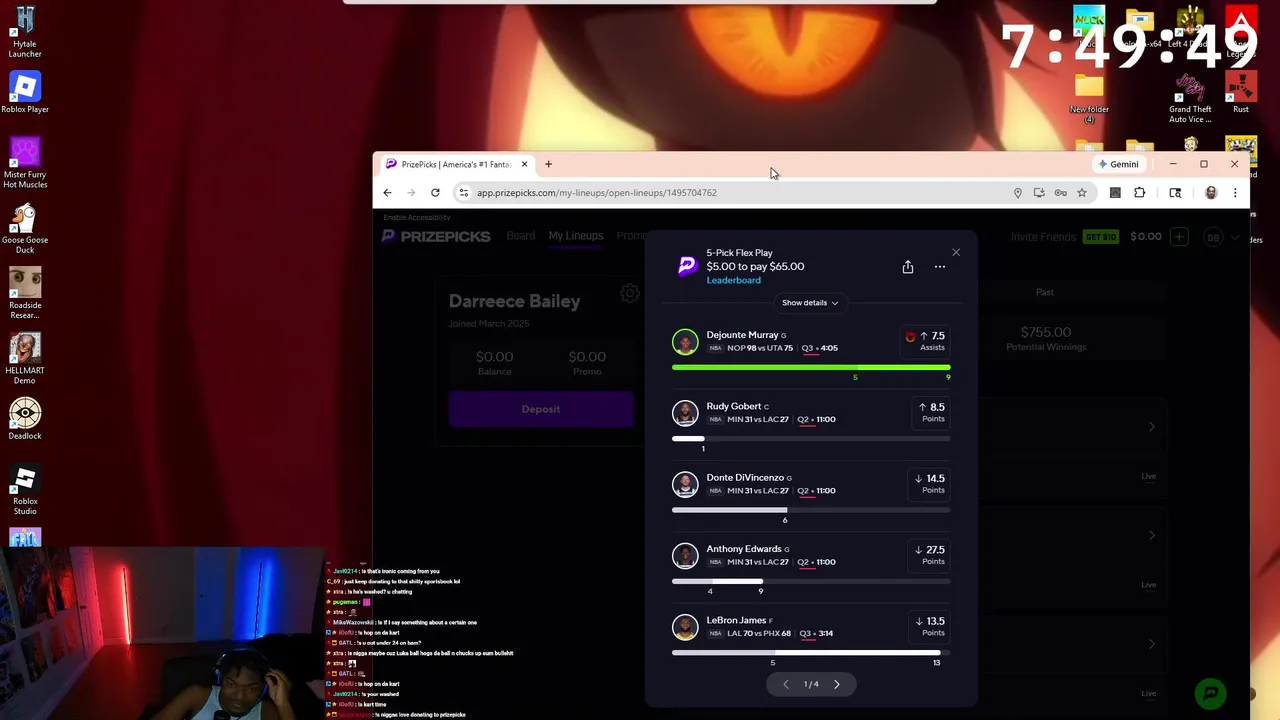Open the Gemini button in Chrome
Viewport: 1280px width, 720px height.
pyautogui.click(x=1118, y=164)
